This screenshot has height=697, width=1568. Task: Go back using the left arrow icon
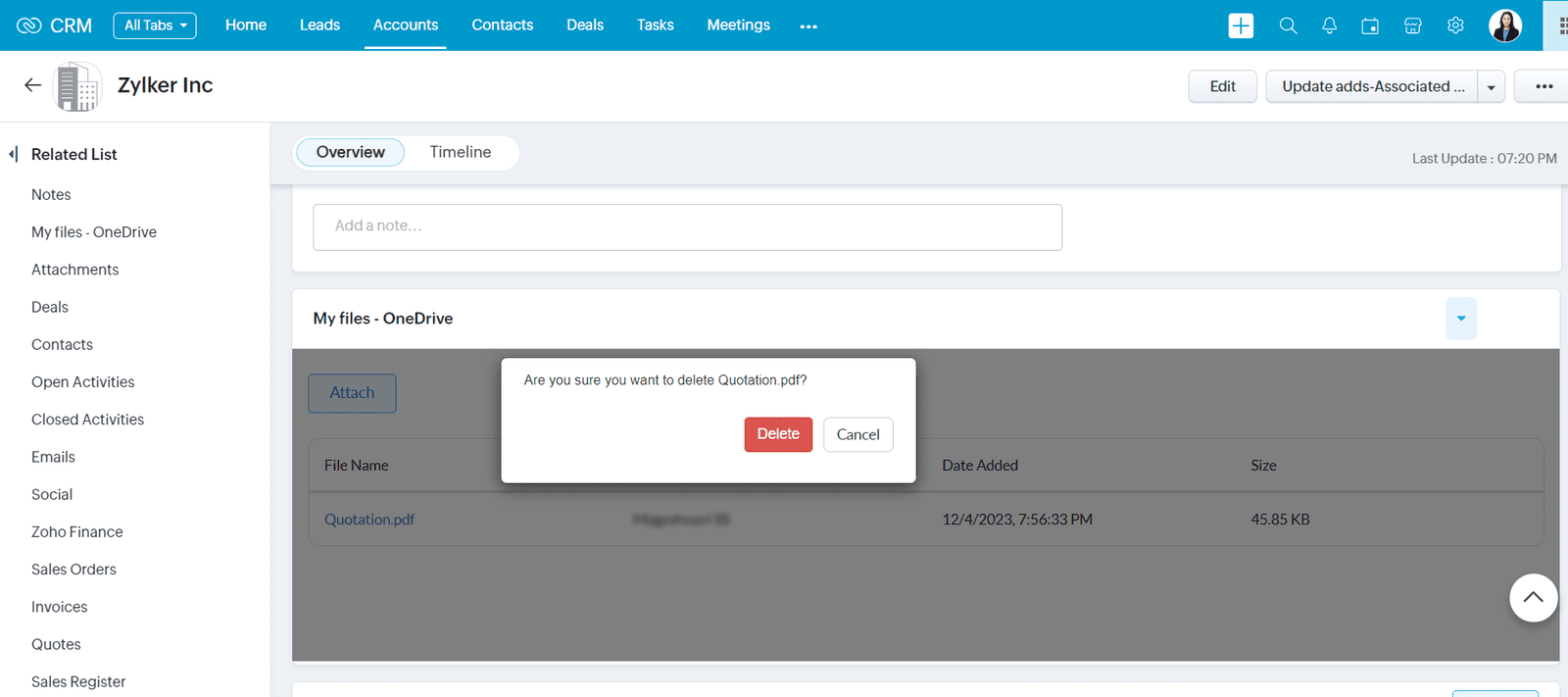[32, 85]
